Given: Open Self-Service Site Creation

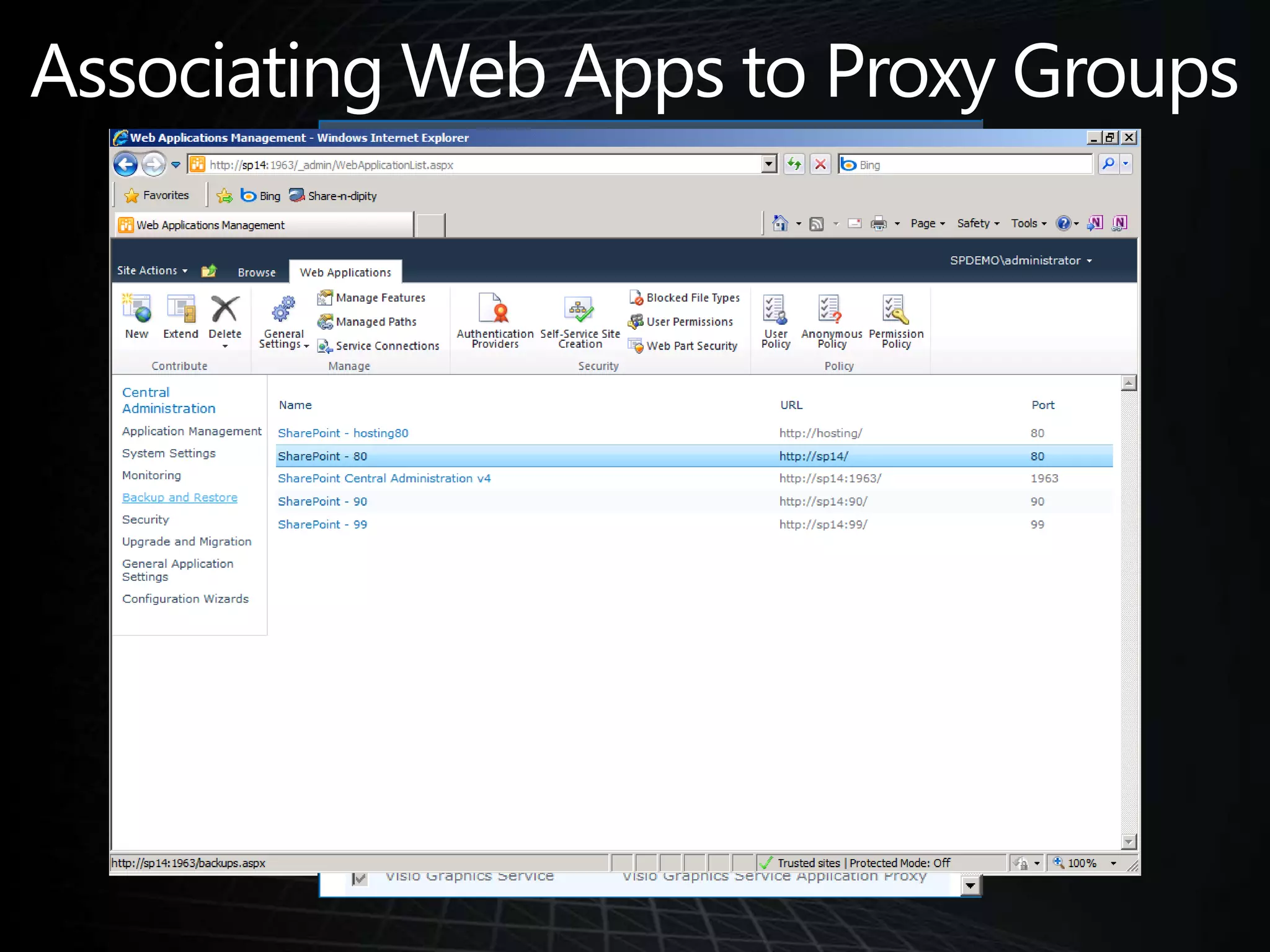Looking at the screenshot, I should 580,321.
